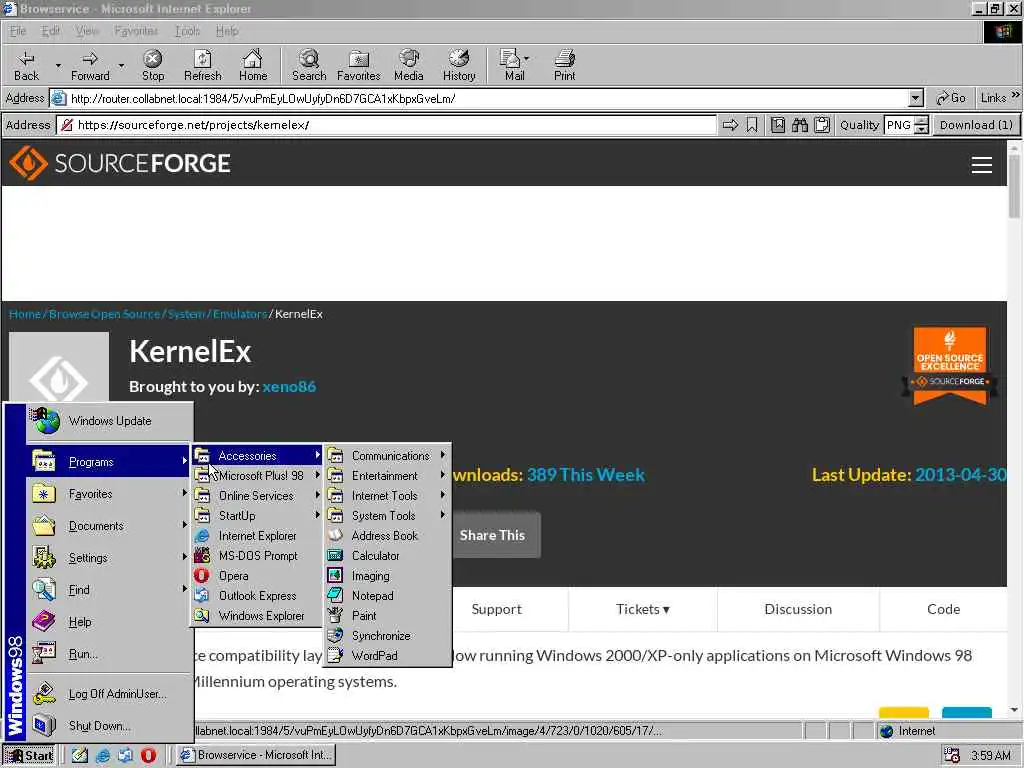
Task: Click the Emulators breadcrumb link
Action: (x=240, y=314)
